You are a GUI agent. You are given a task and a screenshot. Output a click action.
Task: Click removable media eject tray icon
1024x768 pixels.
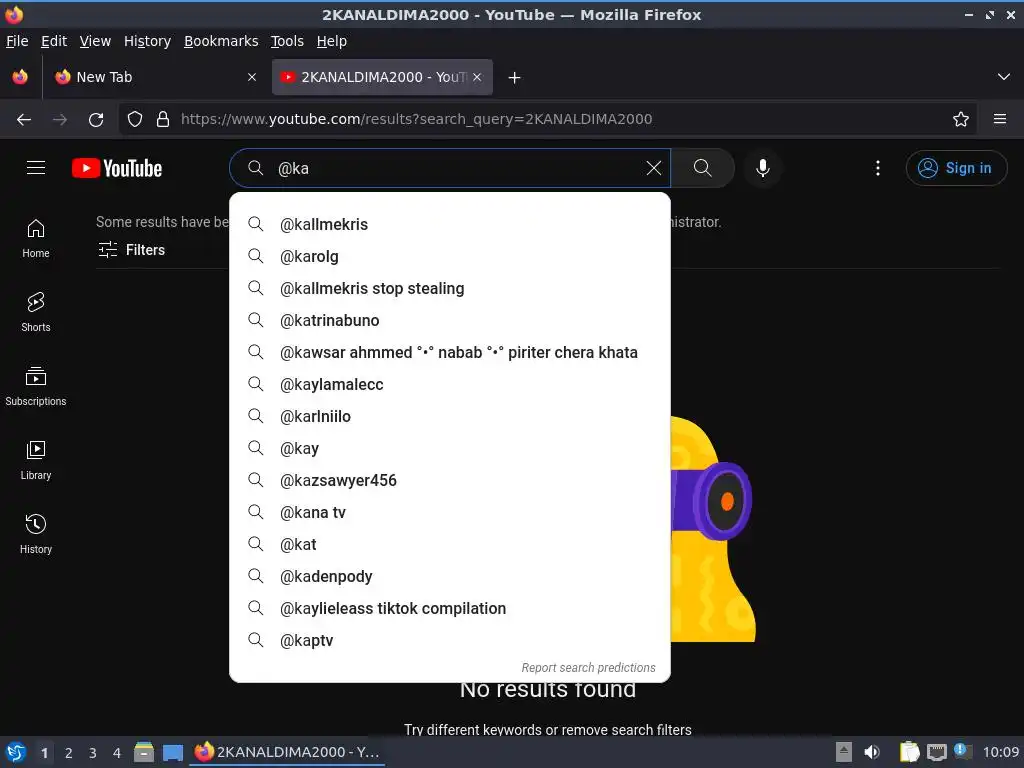pos(844,752)
